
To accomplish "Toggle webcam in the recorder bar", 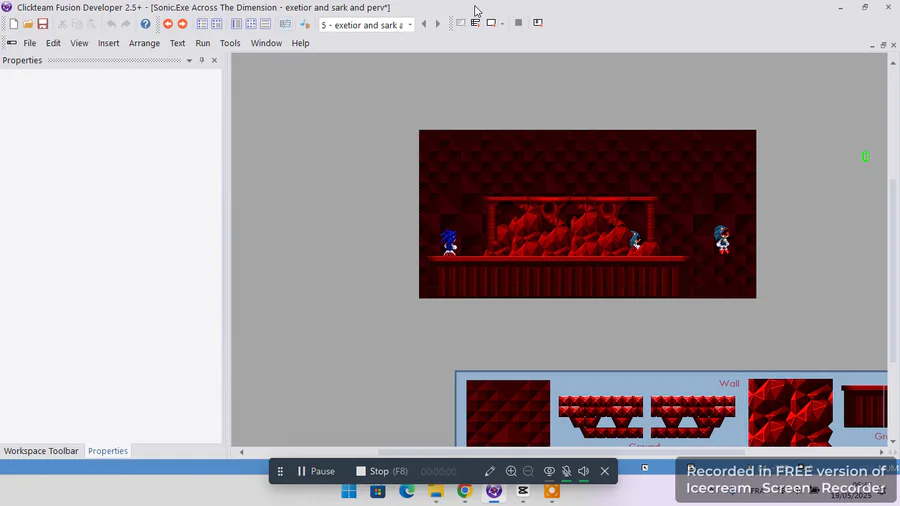I will click(x=549, y=471).
